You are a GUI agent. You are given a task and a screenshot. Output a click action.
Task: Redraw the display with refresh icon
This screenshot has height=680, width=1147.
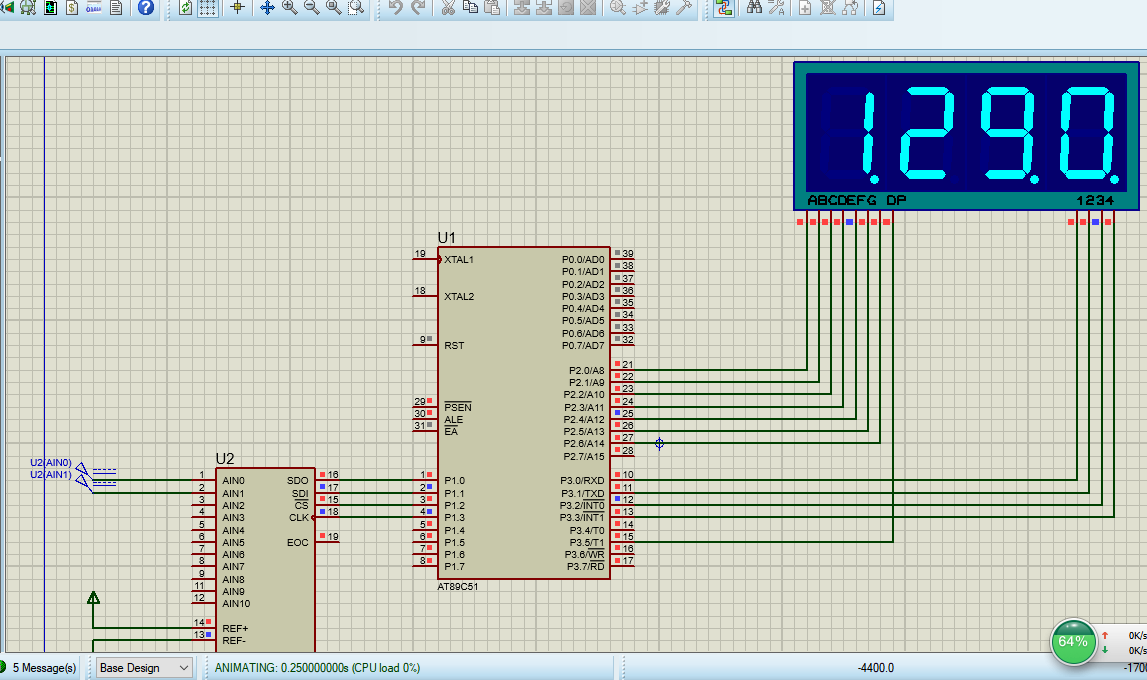coord(186,8)
